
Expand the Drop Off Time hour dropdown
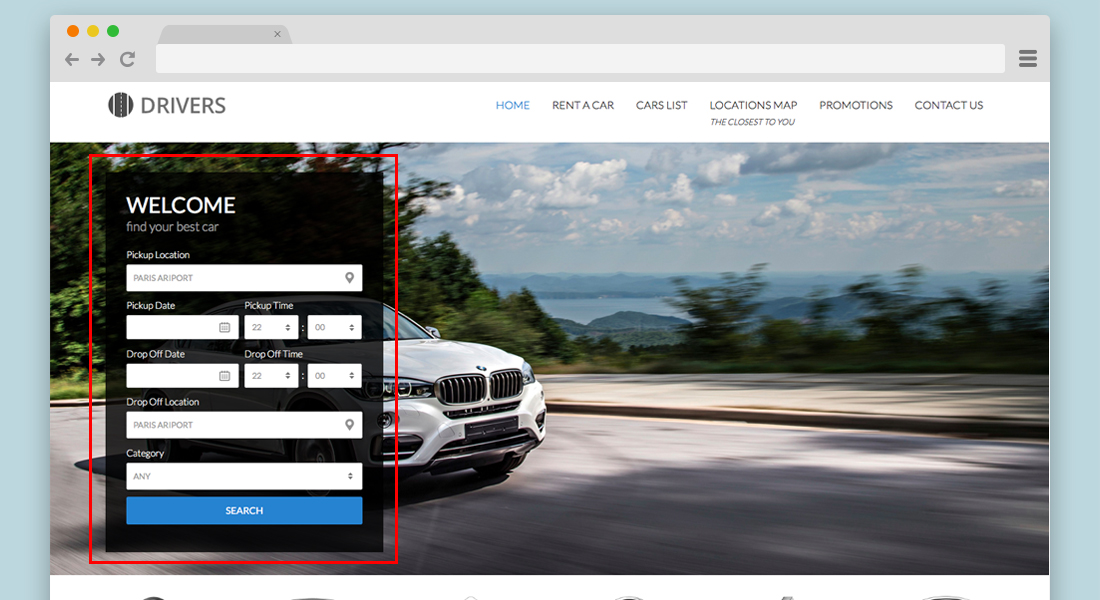[271, 376]
